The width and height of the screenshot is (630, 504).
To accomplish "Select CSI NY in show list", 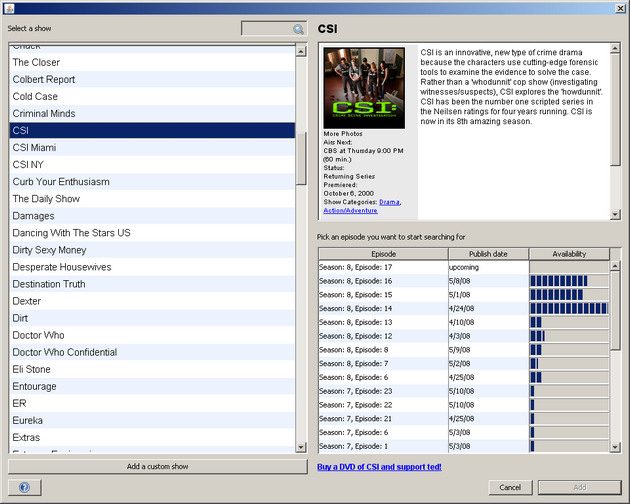I will click(152, 165).
